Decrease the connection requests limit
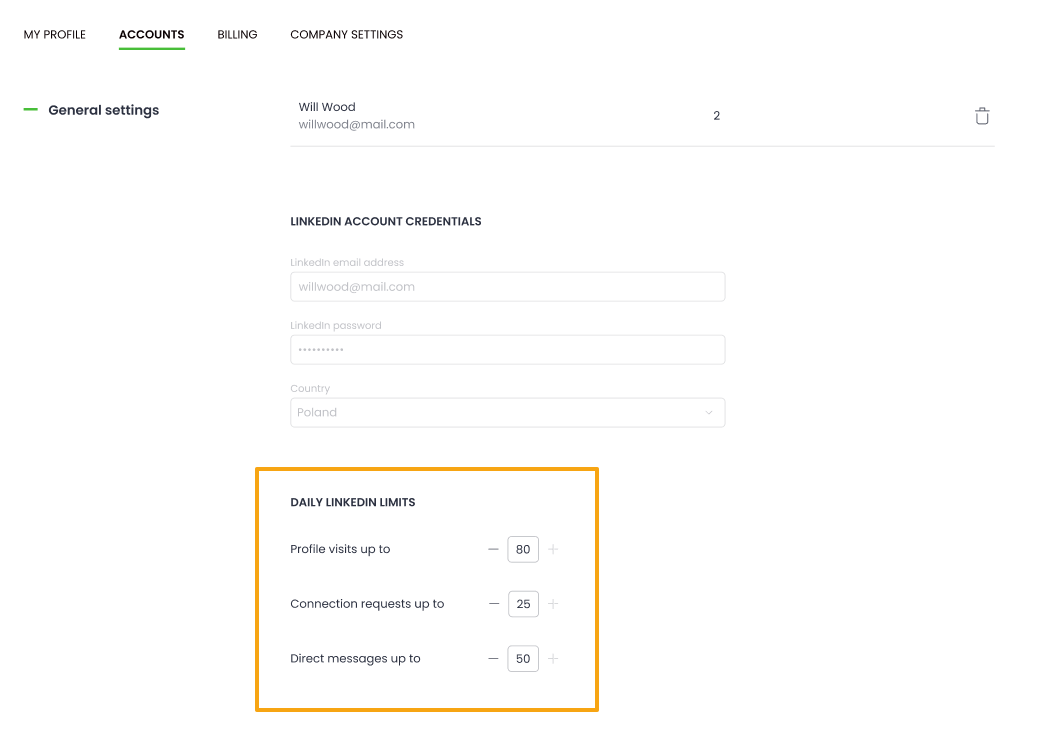The height and width of the screenshot is (750, 1052). 493,604
